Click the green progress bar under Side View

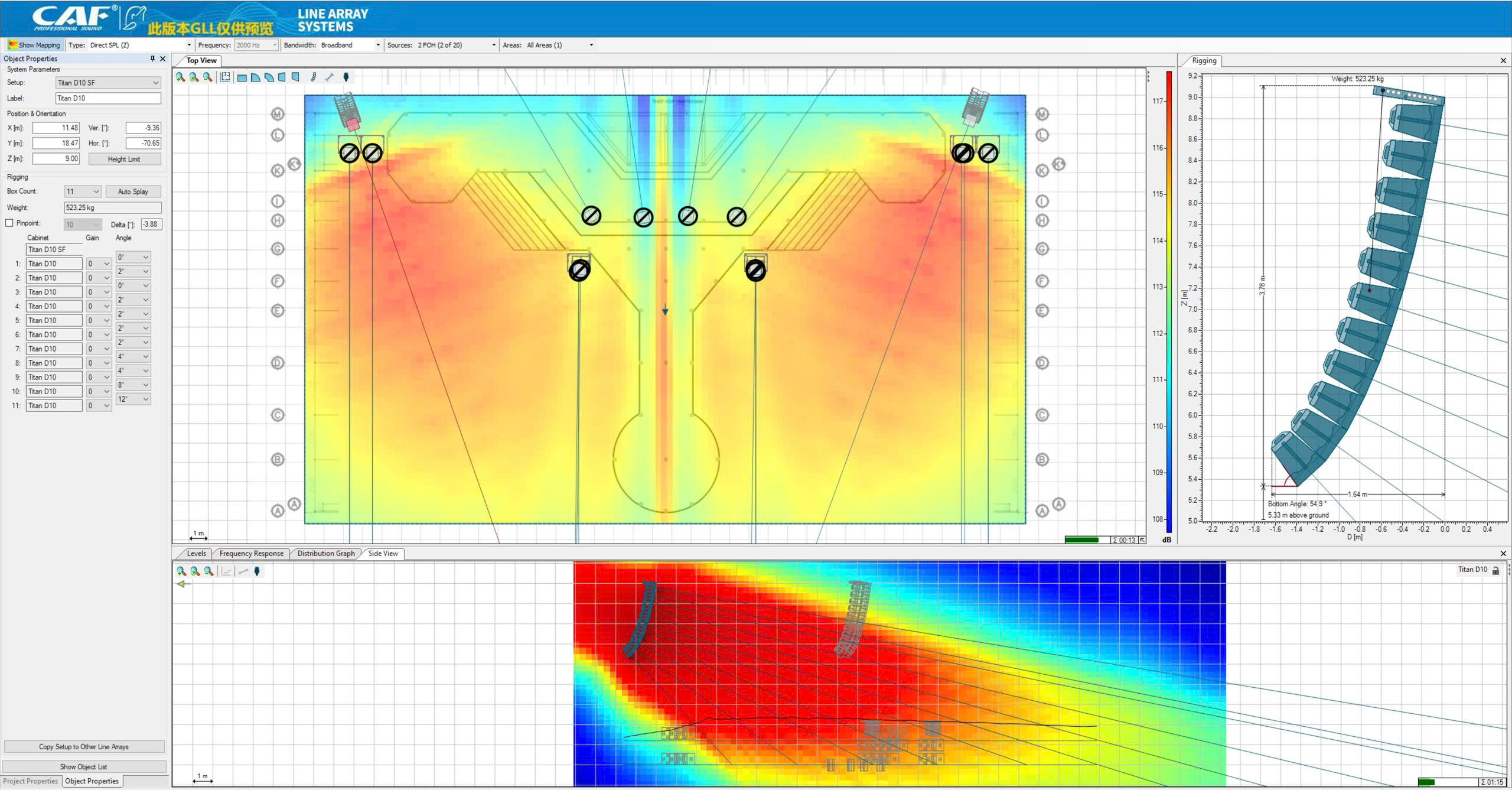coord(1426,782)
